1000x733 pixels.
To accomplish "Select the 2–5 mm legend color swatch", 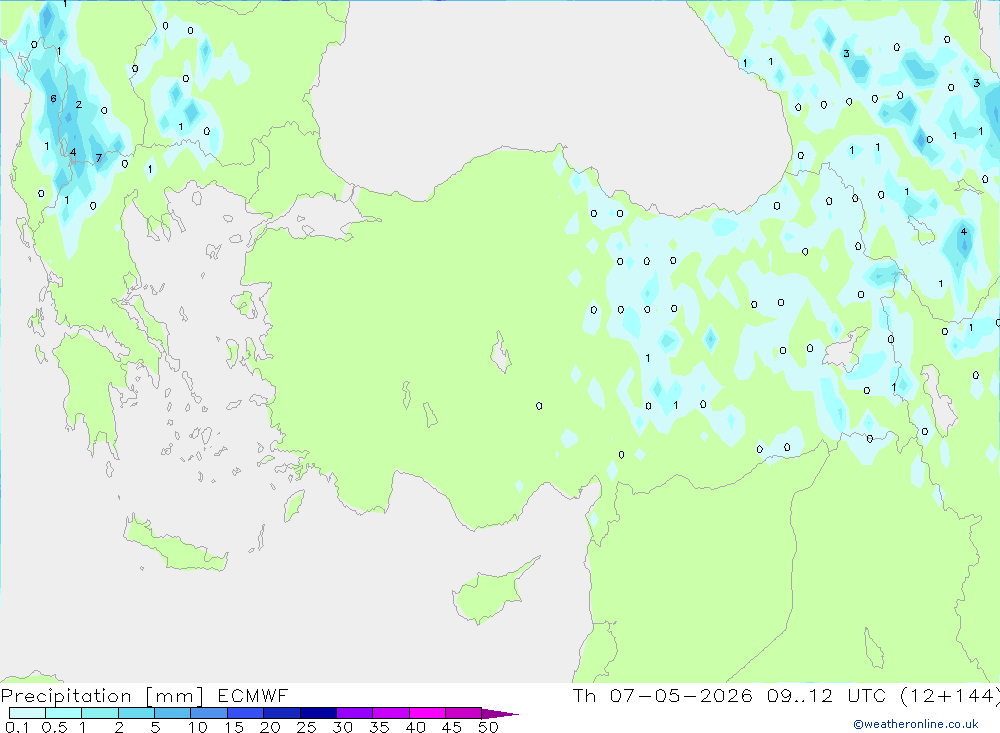I will coord(136,713).
